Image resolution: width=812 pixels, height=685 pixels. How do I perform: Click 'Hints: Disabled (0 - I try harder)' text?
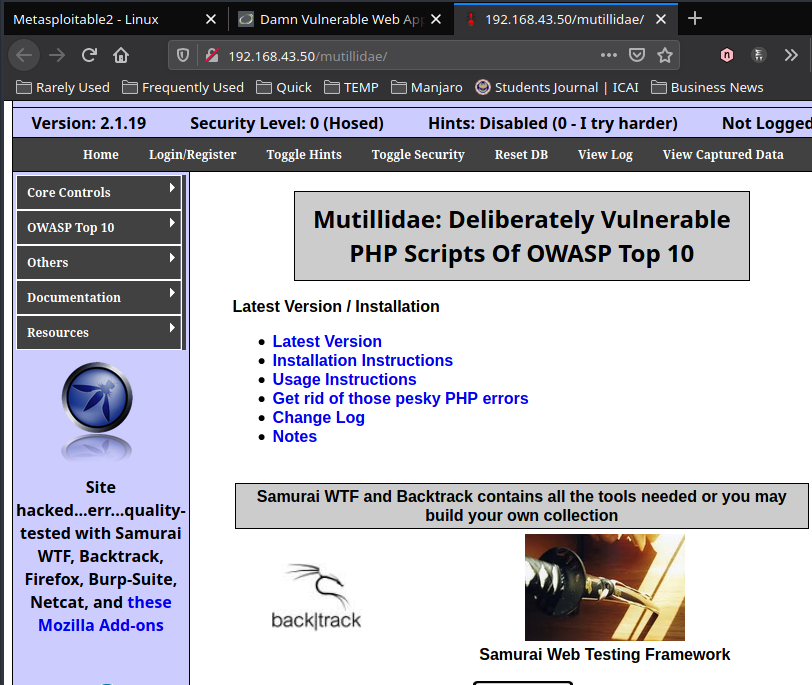tap(553, 123)
